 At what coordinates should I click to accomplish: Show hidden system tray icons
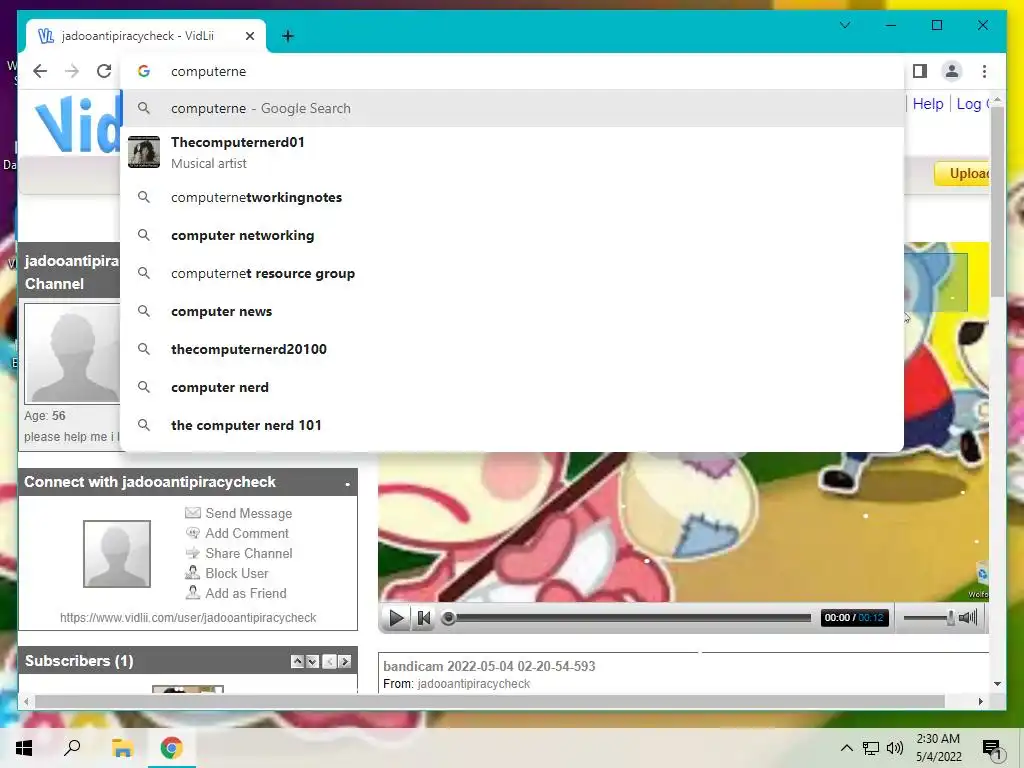pyautogui.click(x=846, y=748)
